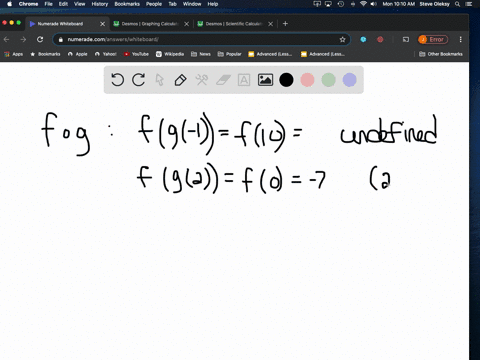Open the Bookmarks bookmark folder
The height and width of the screenshot is (360, 480).
[x=45, y=54]
